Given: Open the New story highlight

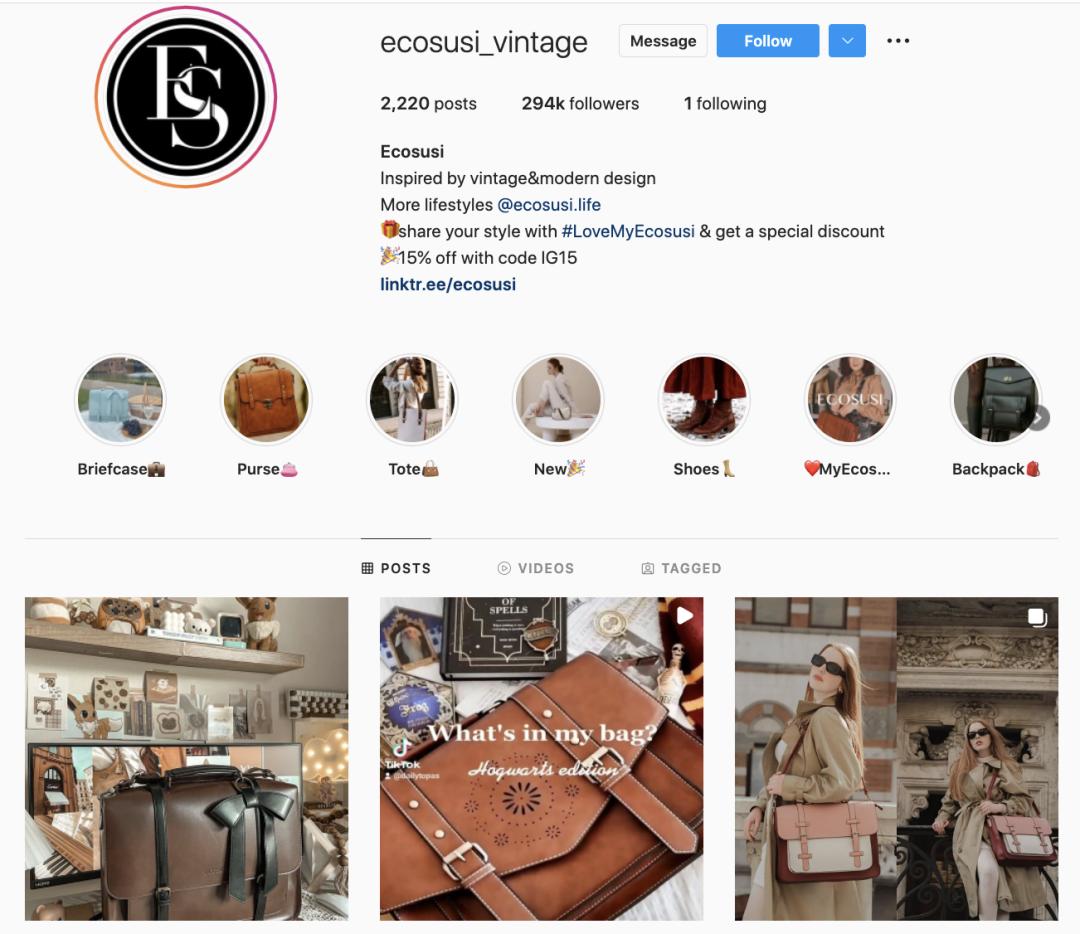Looking at the screenshot, I should (559, 399).
